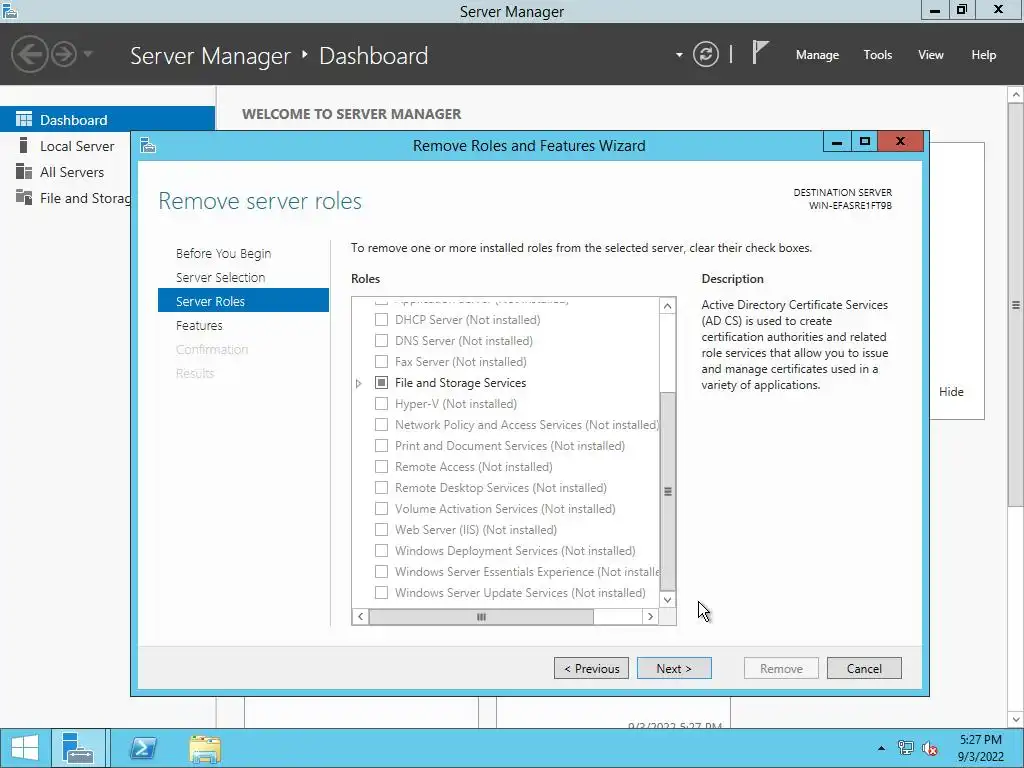
Task: Toggle the DNS Server checkbox
Action: coord(381,340)
